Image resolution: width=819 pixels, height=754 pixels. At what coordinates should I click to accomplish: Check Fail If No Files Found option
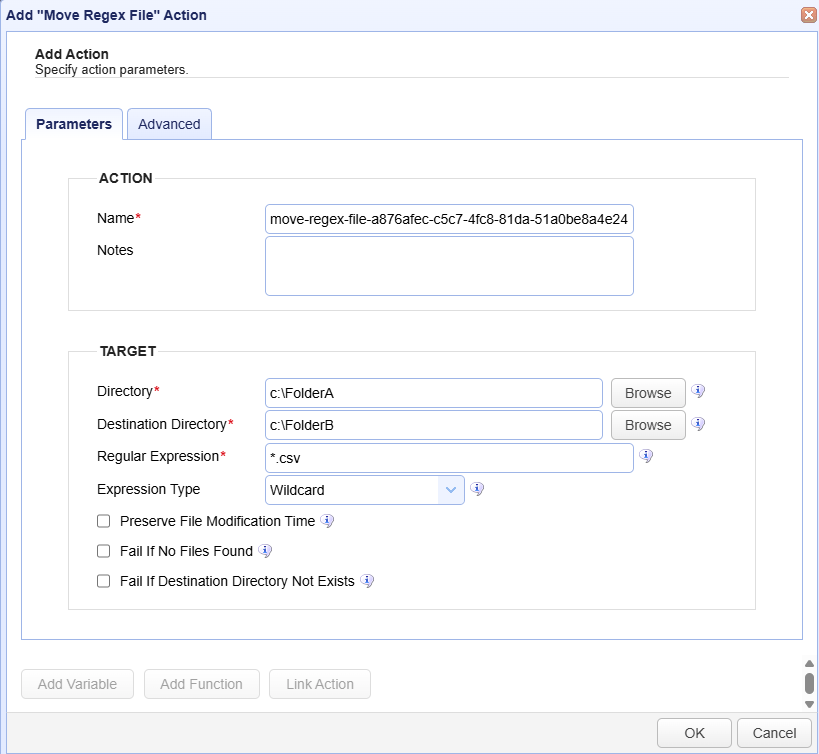pos(103,551)
